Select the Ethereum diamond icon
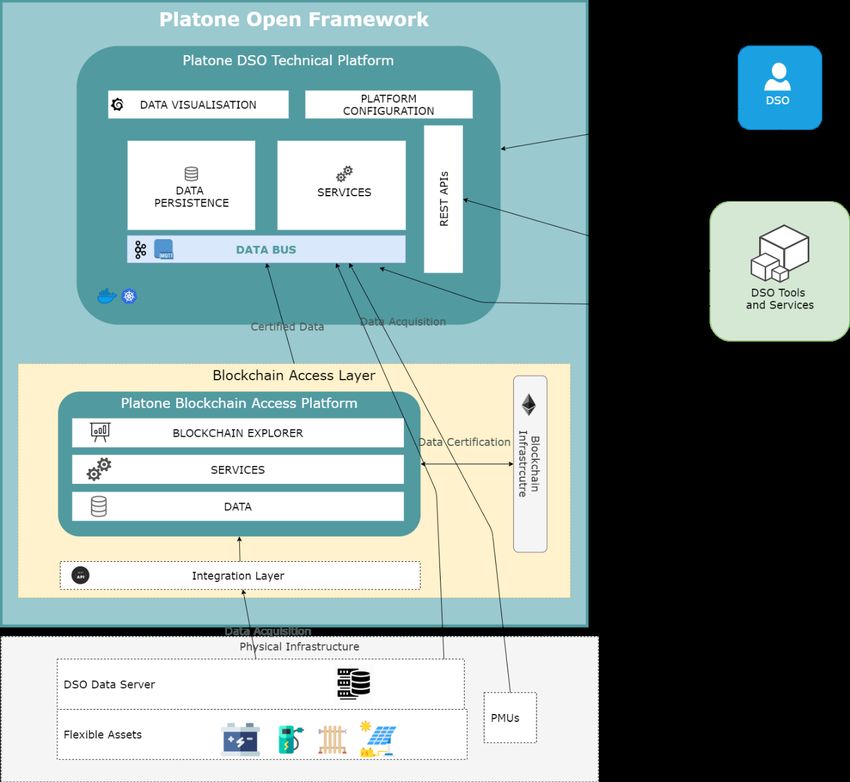This screenshot has width=850, height=782. (x=529, y=404)
